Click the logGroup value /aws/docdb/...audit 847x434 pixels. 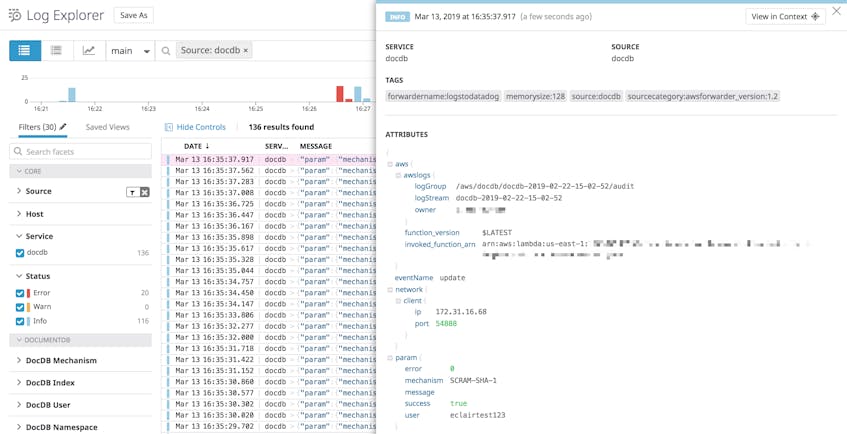545,186
